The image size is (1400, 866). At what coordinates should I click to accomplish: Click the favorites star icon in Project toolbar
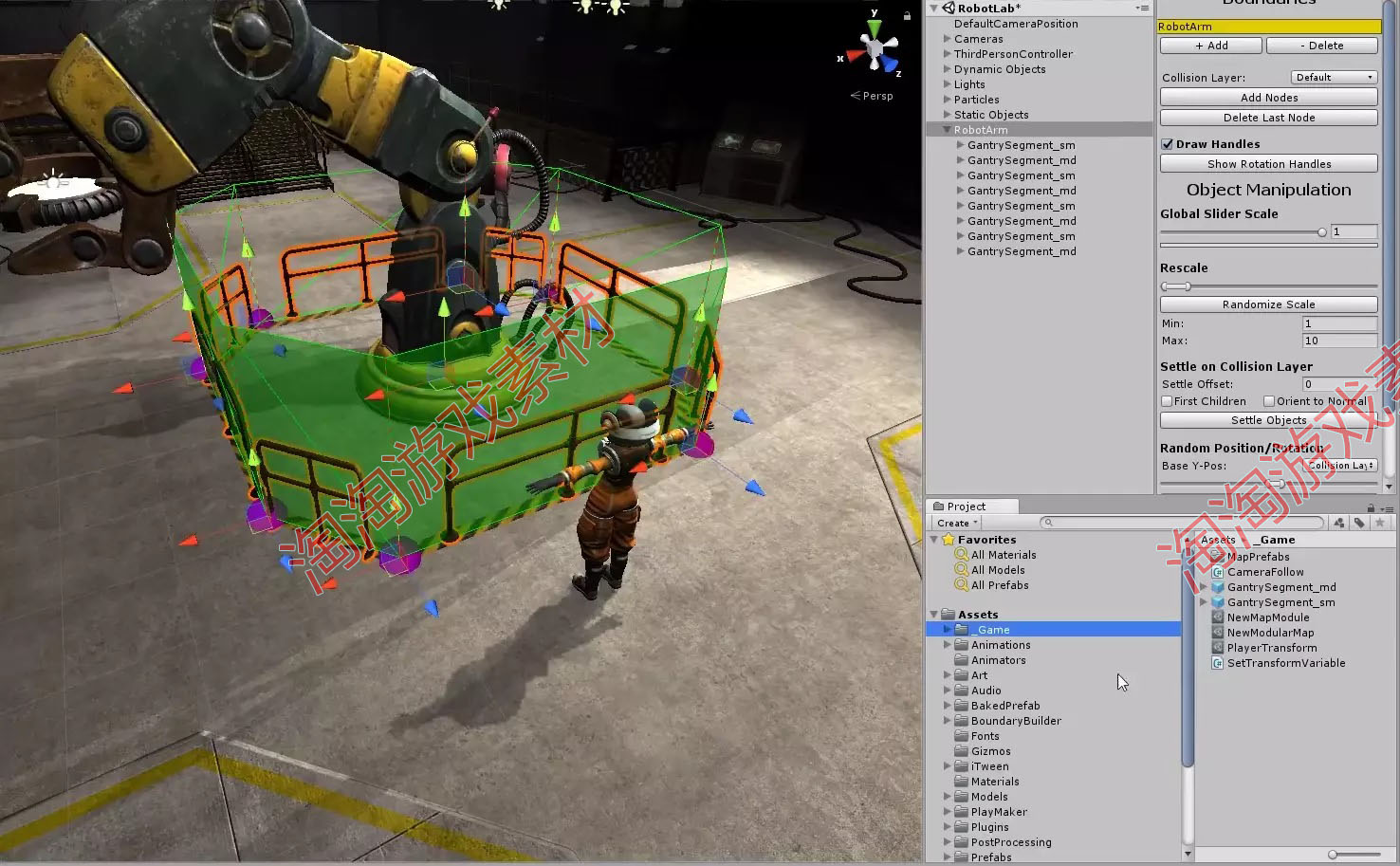[x=1380, y=523]
